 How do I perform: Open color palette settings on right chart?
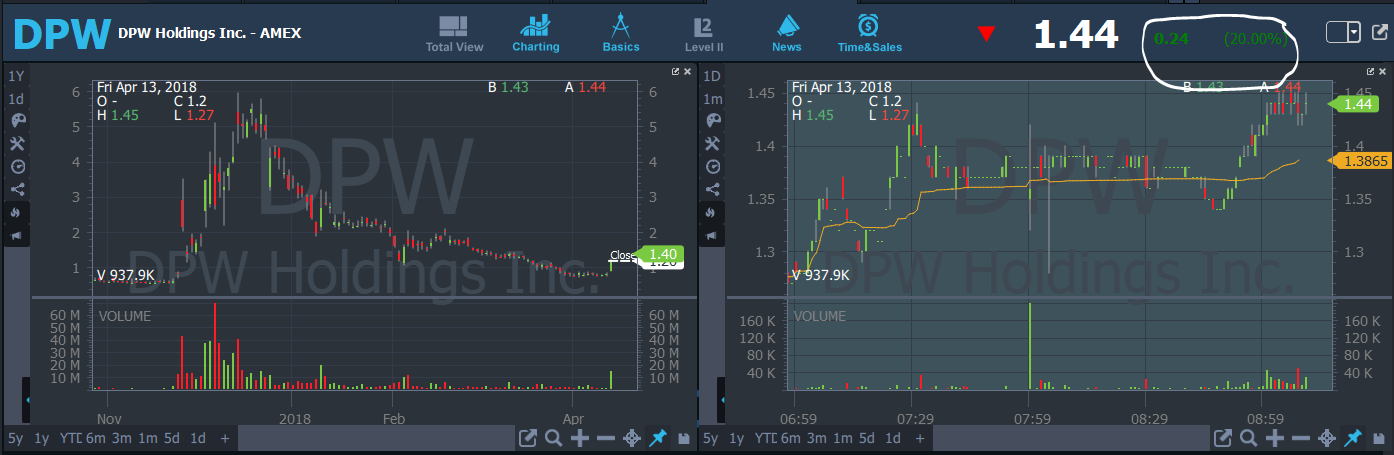(713, 121)
